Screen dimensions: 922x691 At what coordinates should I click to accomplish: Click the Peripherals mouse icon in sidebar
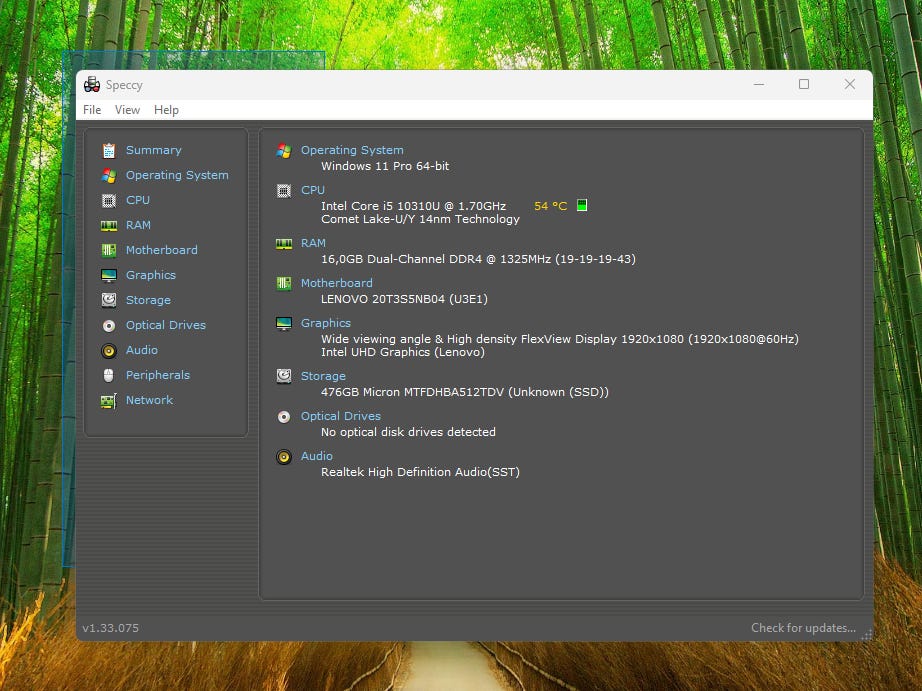pos(109,375)
